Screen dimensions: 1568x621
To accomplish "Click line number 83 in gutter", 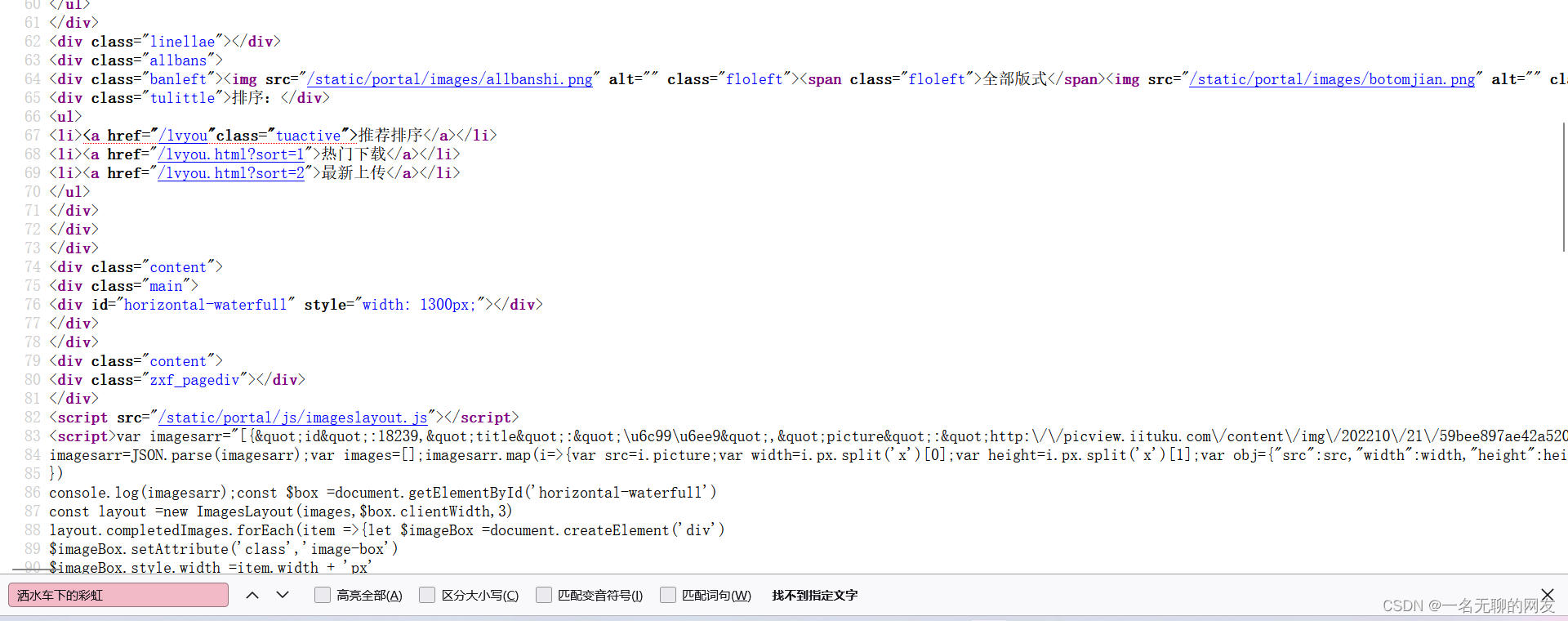I will [x=33, y=436].
